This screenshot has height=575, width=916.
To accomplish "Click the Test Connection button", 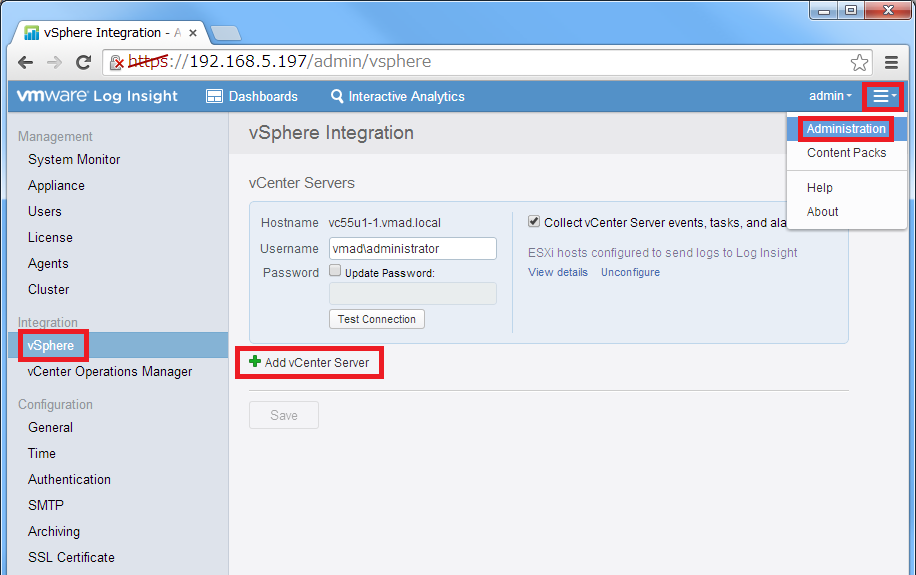I will [377, 319].
